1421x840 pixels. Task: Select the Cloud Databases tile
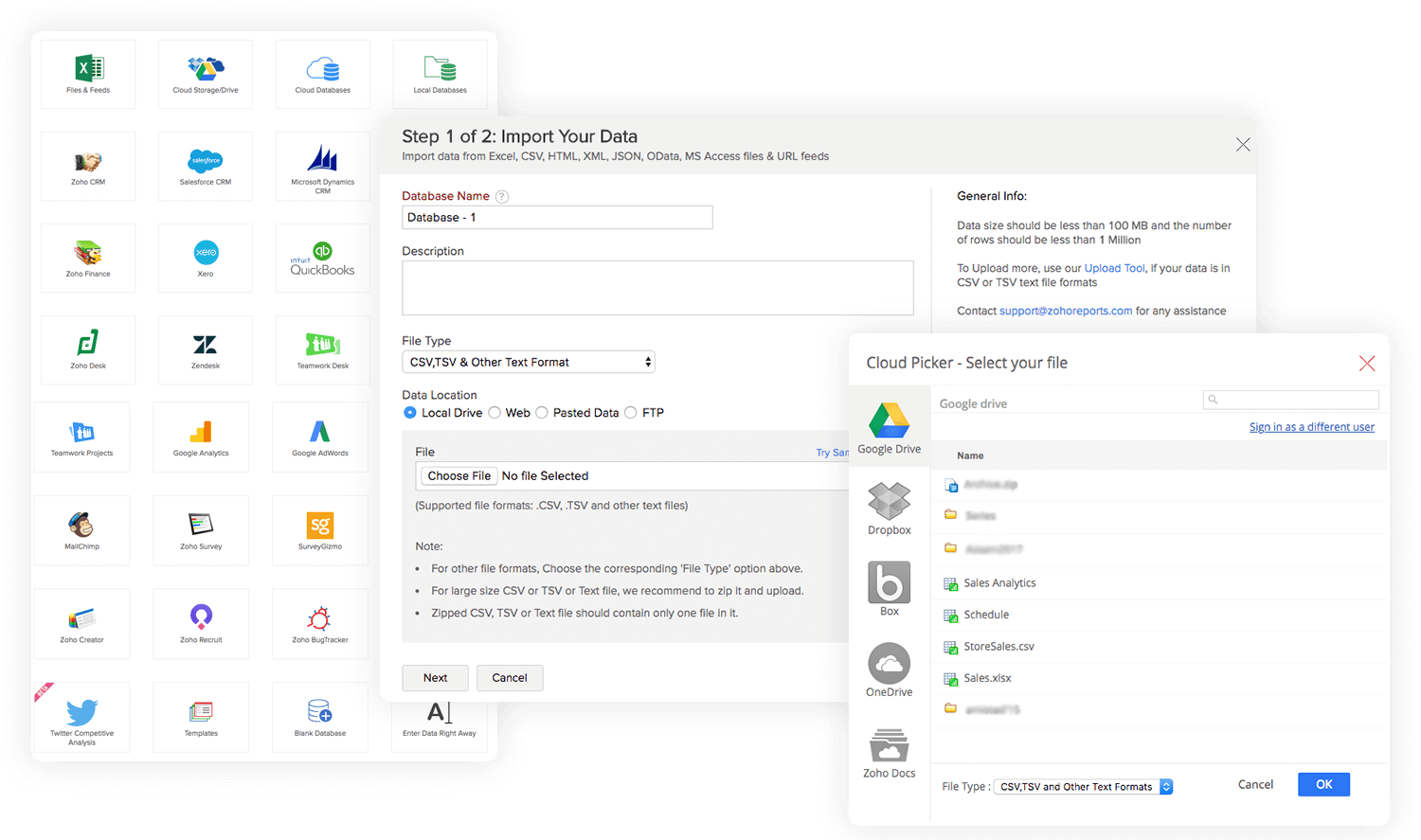(x=323, y=74)
